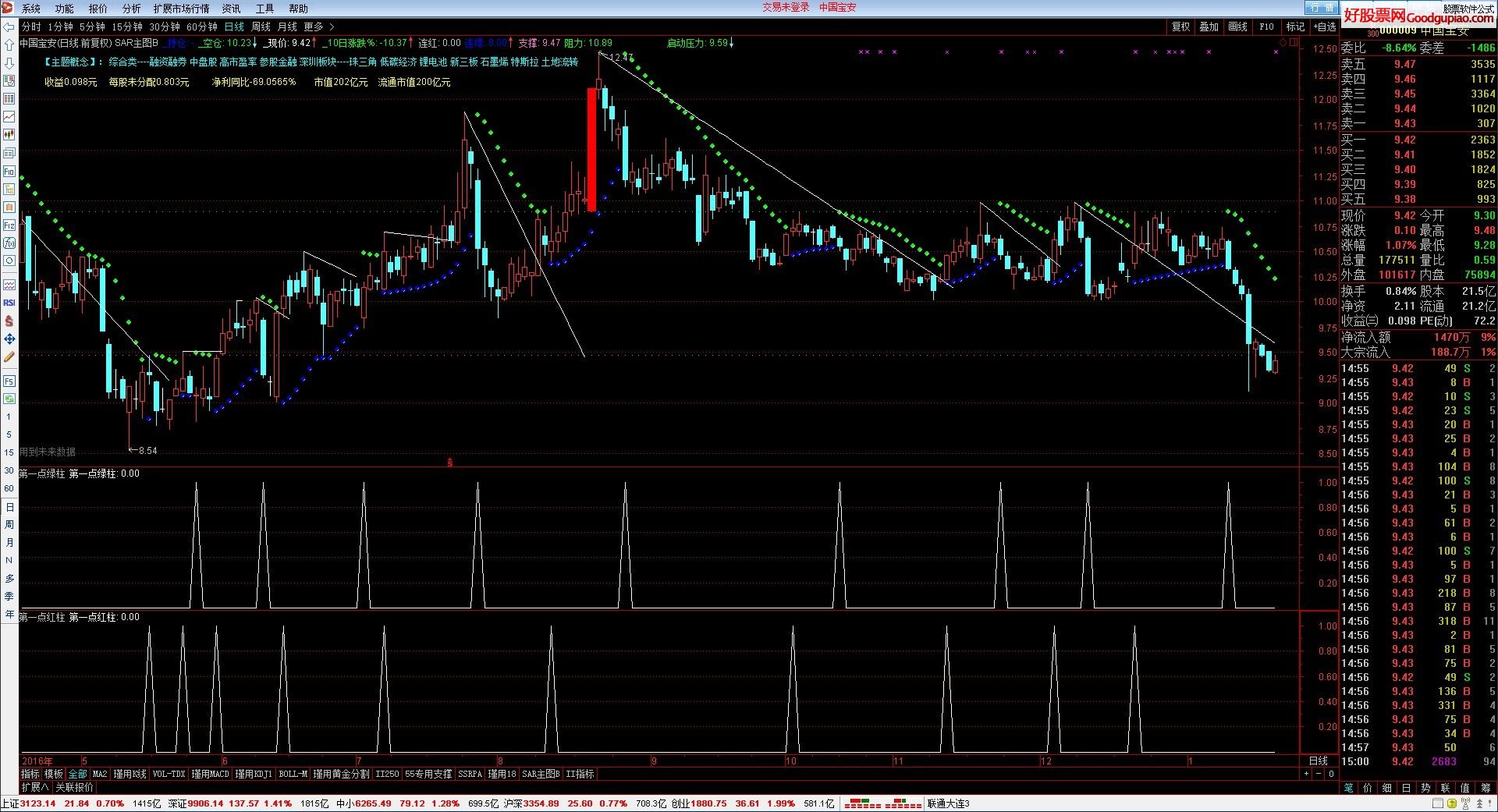The image size is (1498, 812).
Task: Expand the 更多 periods dropdown
Action: tap(318, 27)
